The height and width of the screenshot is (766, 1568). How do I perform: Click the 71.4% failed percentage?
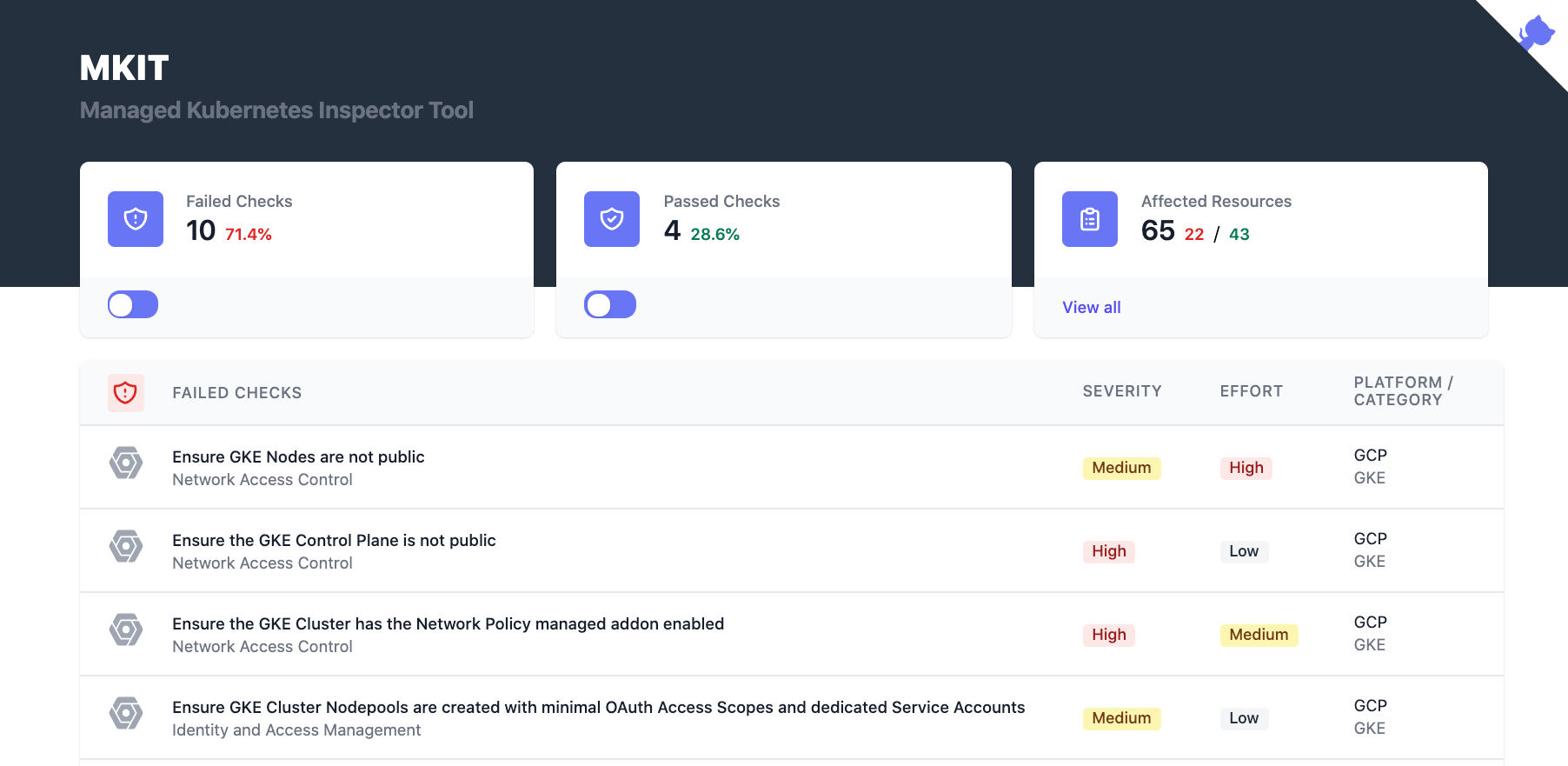tap(249, 235)
